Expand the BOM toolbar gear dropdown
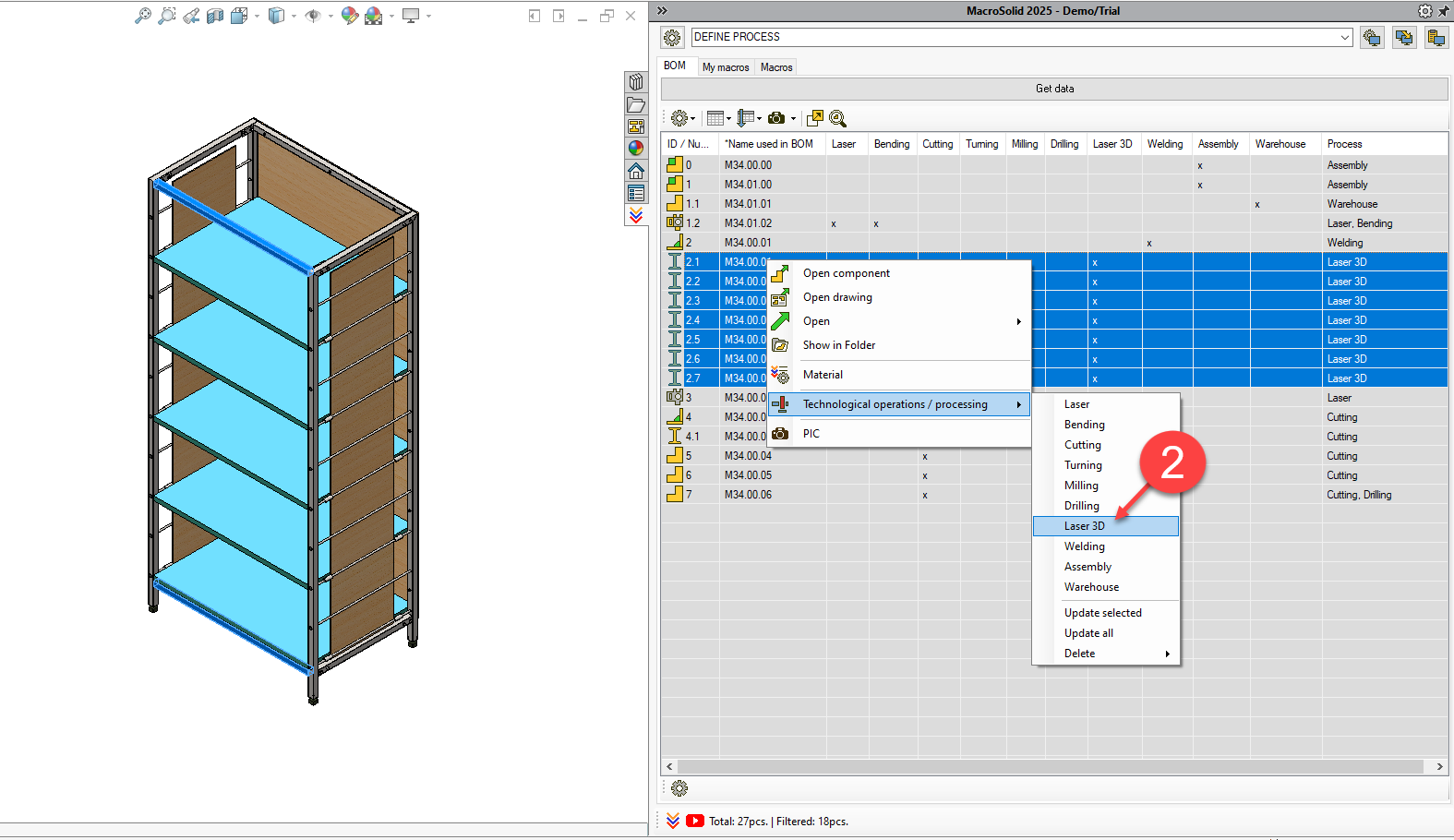Image resolution: width=1454 pixels, height=840 pixels. (x=693, y=119)
